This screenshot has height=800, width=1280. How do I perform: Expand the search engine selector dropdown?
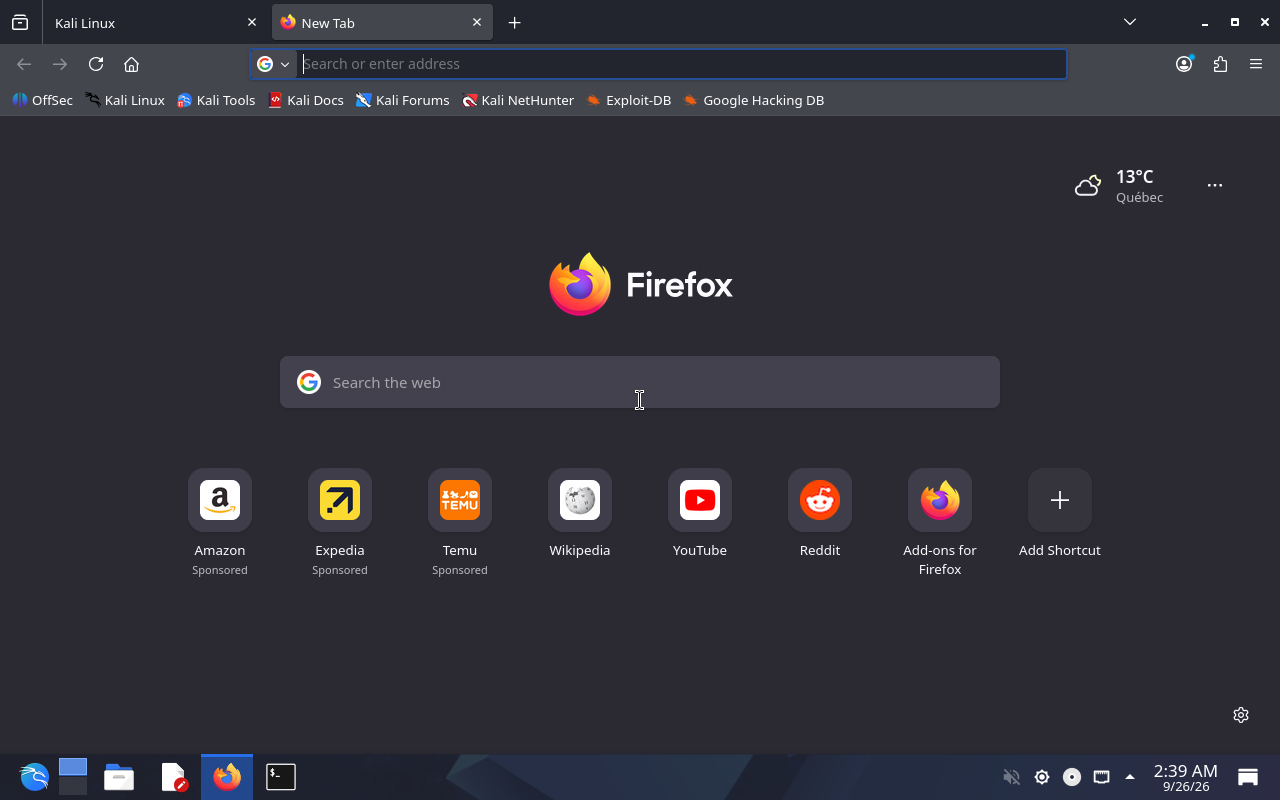click(x=273, y=64)
